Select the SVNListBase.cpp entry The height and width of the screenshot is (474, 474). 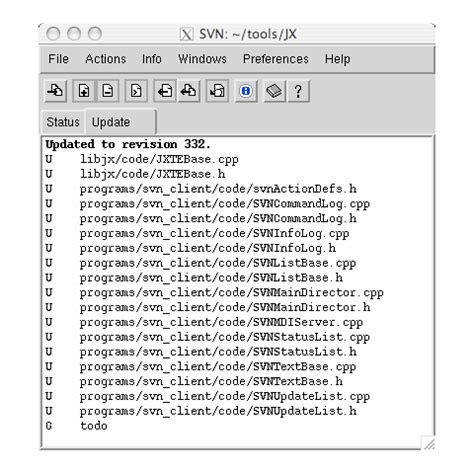(x=201, y=263)
